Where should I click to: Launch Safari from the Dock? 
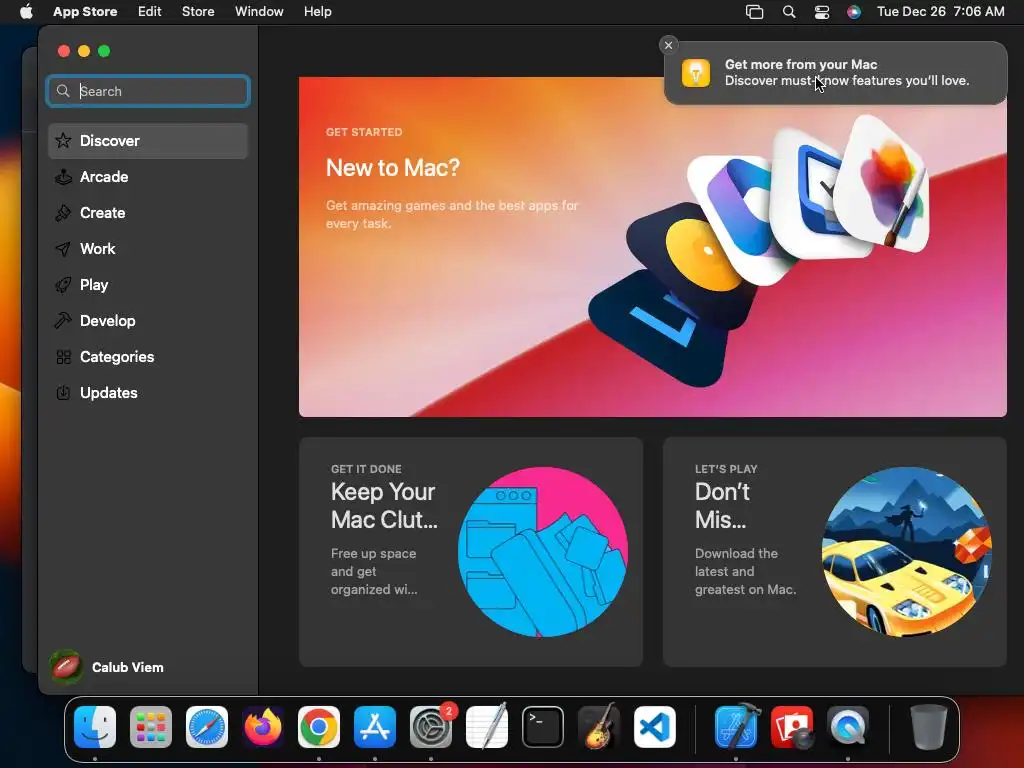(x=207, y=727)
